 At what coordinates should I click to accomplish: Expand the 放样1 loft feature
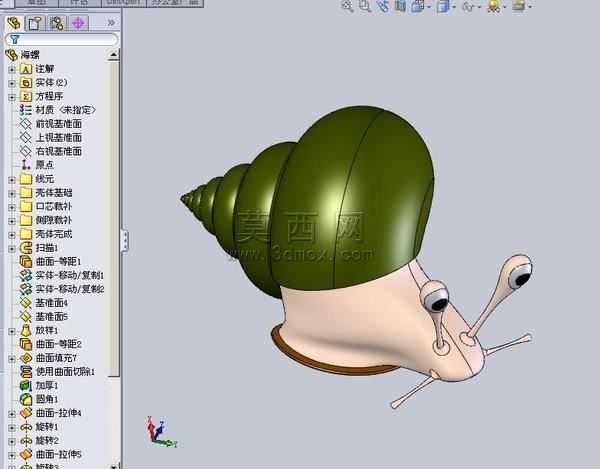12,331
